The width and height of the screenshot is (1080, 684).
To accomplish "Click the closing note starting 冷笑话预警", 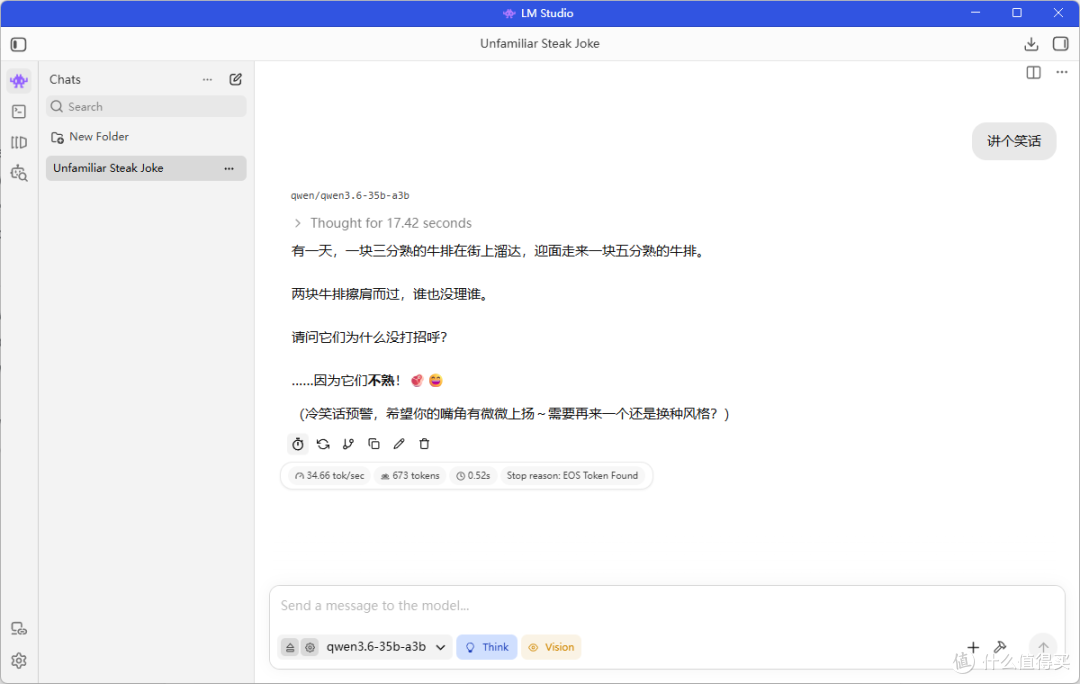I will (514, 414).
